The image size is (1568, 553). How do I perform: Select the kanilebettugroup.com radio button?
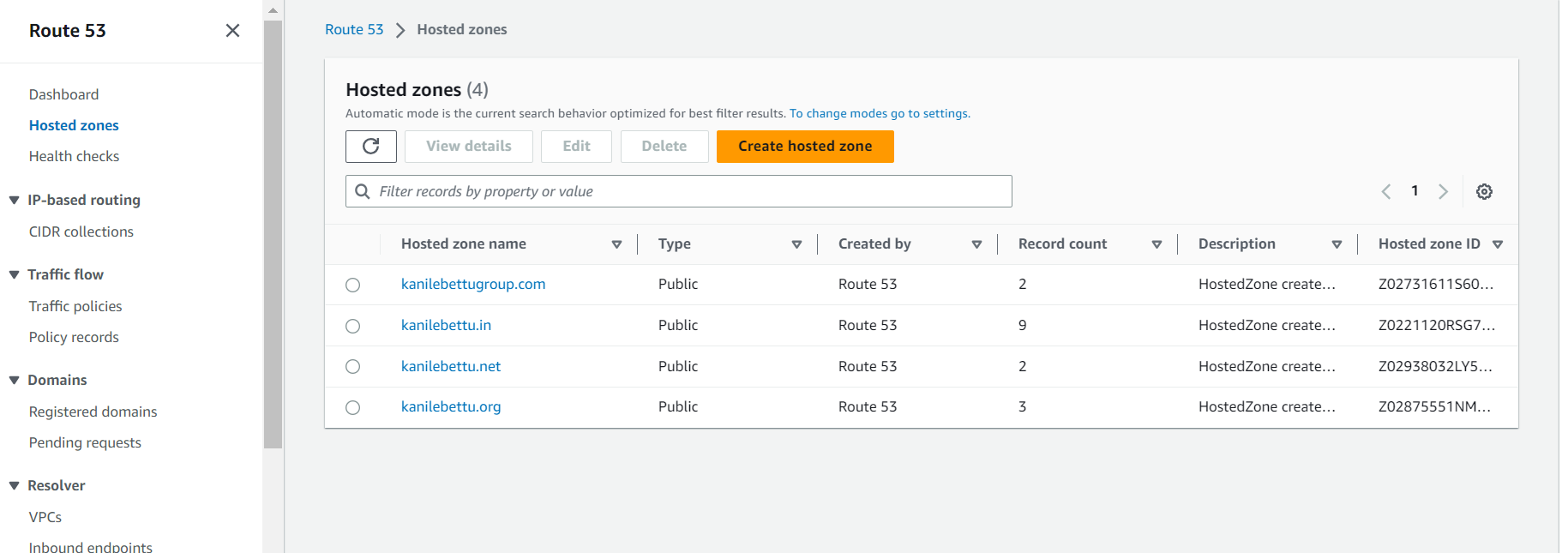[x=352, y=285]
